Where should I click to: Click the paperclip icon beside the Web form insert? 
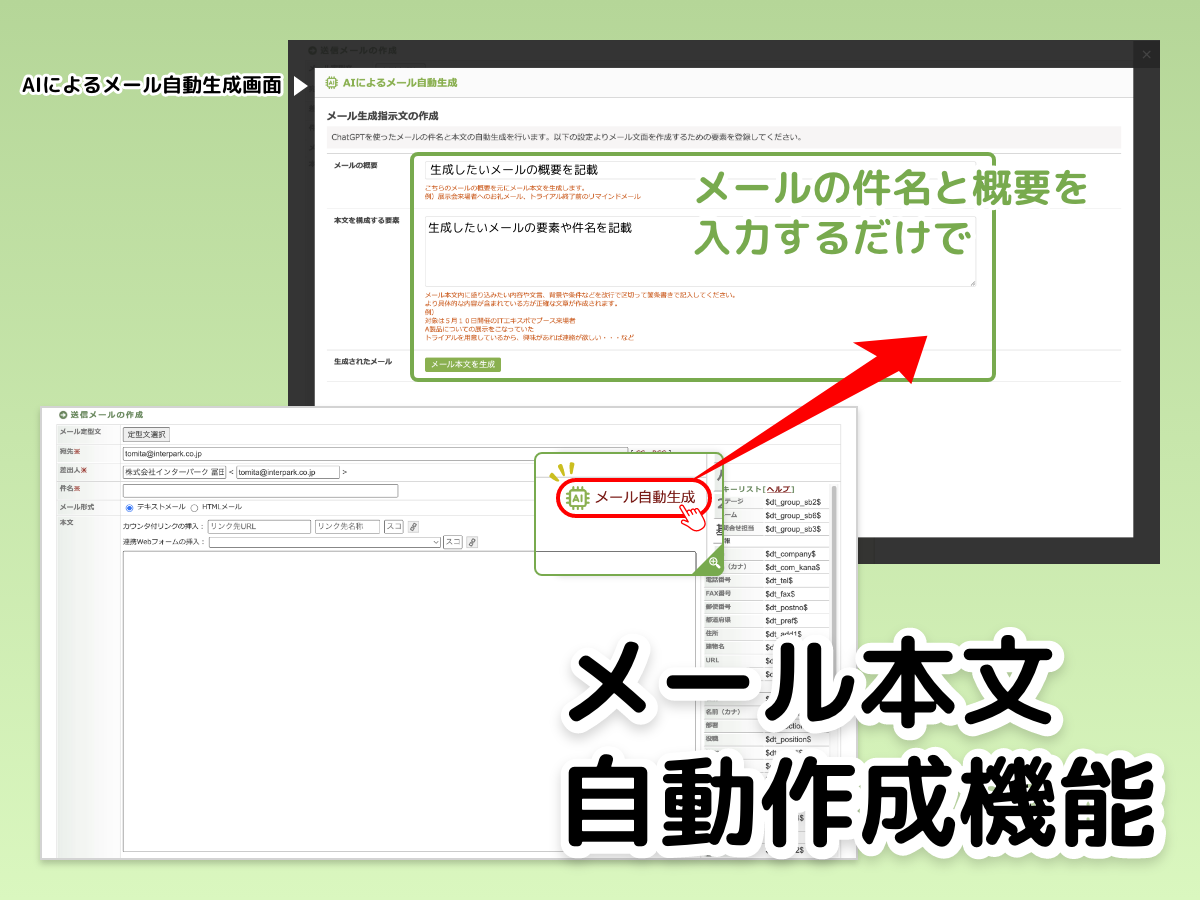coord(472,542)
